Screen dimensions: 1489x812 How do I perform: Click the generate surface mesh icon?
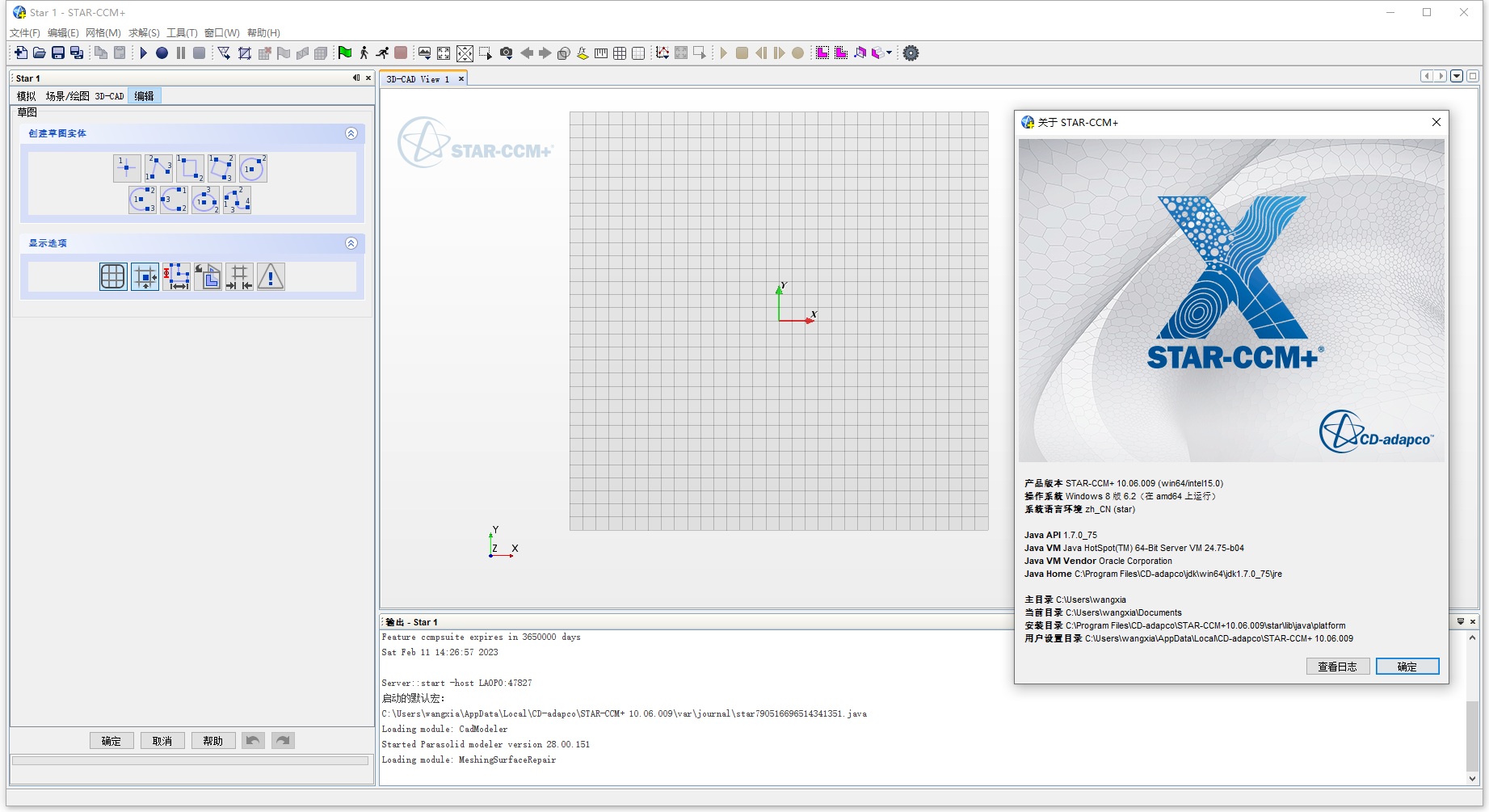(224, 53)
